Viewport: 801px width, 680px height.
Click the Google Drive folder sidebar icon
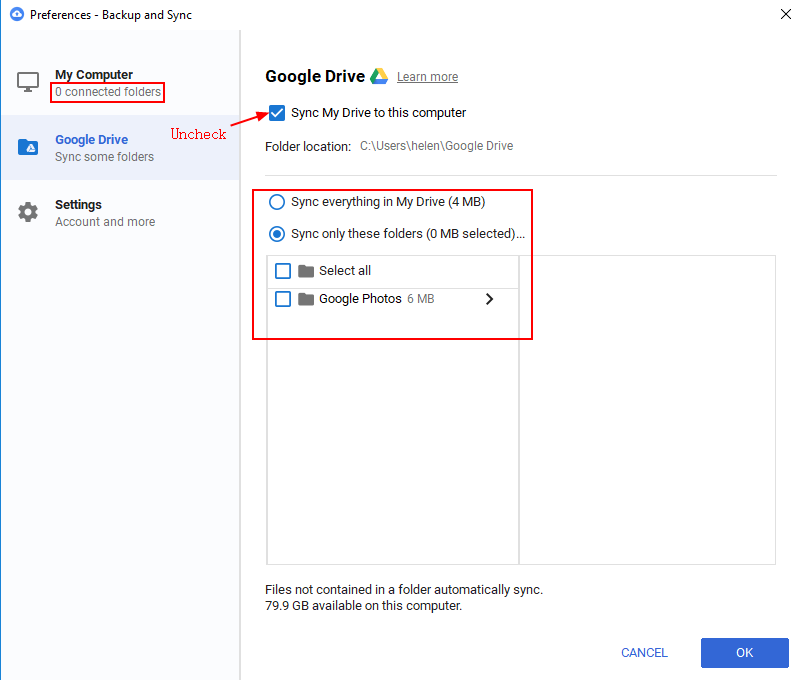[28, 148]
